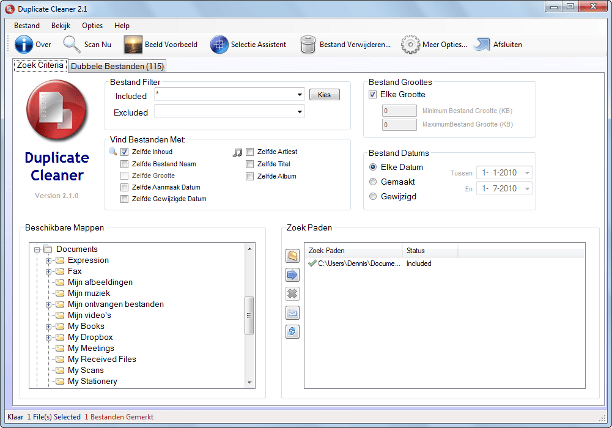Select the Mijn afbeeldingen folder
Image resolution: width=612 pixels, height=428 pixels.
[100, 282]
